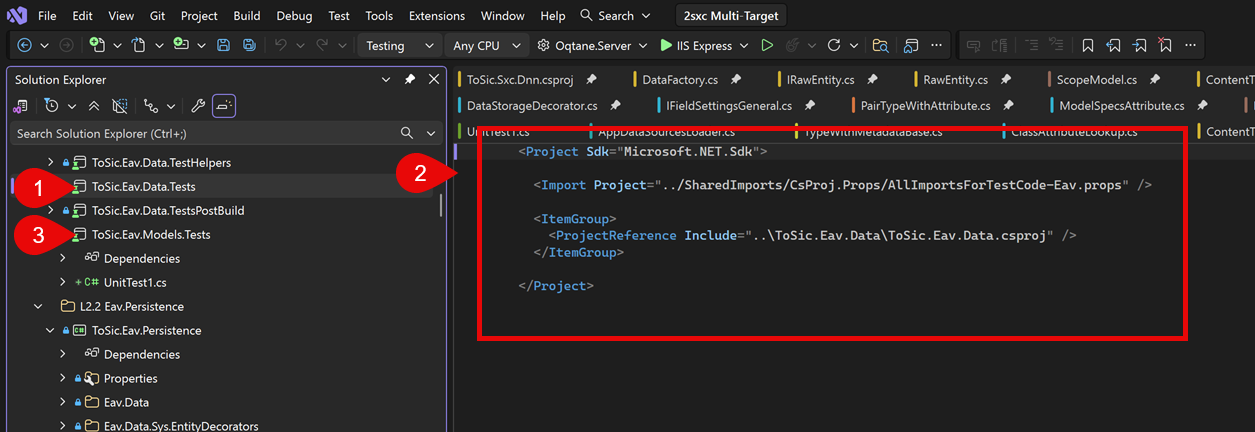Click Show All Files icon
1255x432 pixels.
click(x=120, y=105)
